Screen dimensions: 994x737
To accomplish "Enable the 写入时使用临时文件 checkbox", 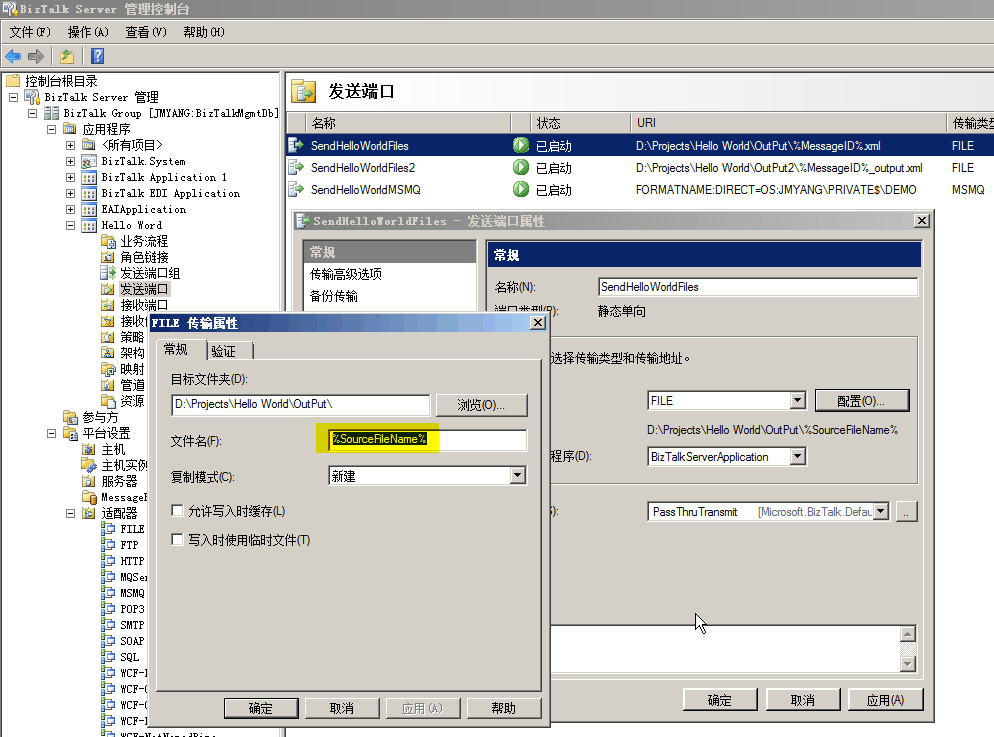I will click(178, 539).
